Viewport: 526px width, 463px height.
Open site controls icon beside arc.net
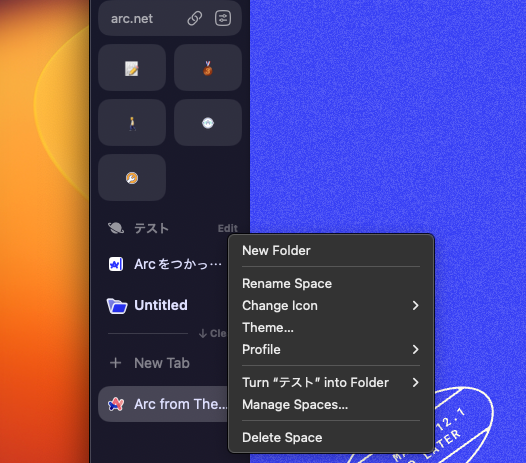tap(223, 18)
